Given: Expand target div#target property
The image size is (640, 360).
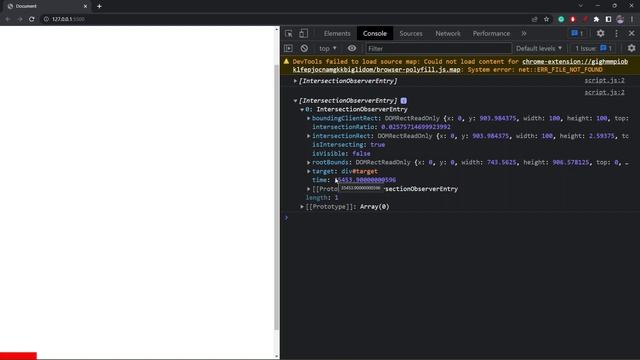Looking at the screenshot, I should click(x=309, y=171).
